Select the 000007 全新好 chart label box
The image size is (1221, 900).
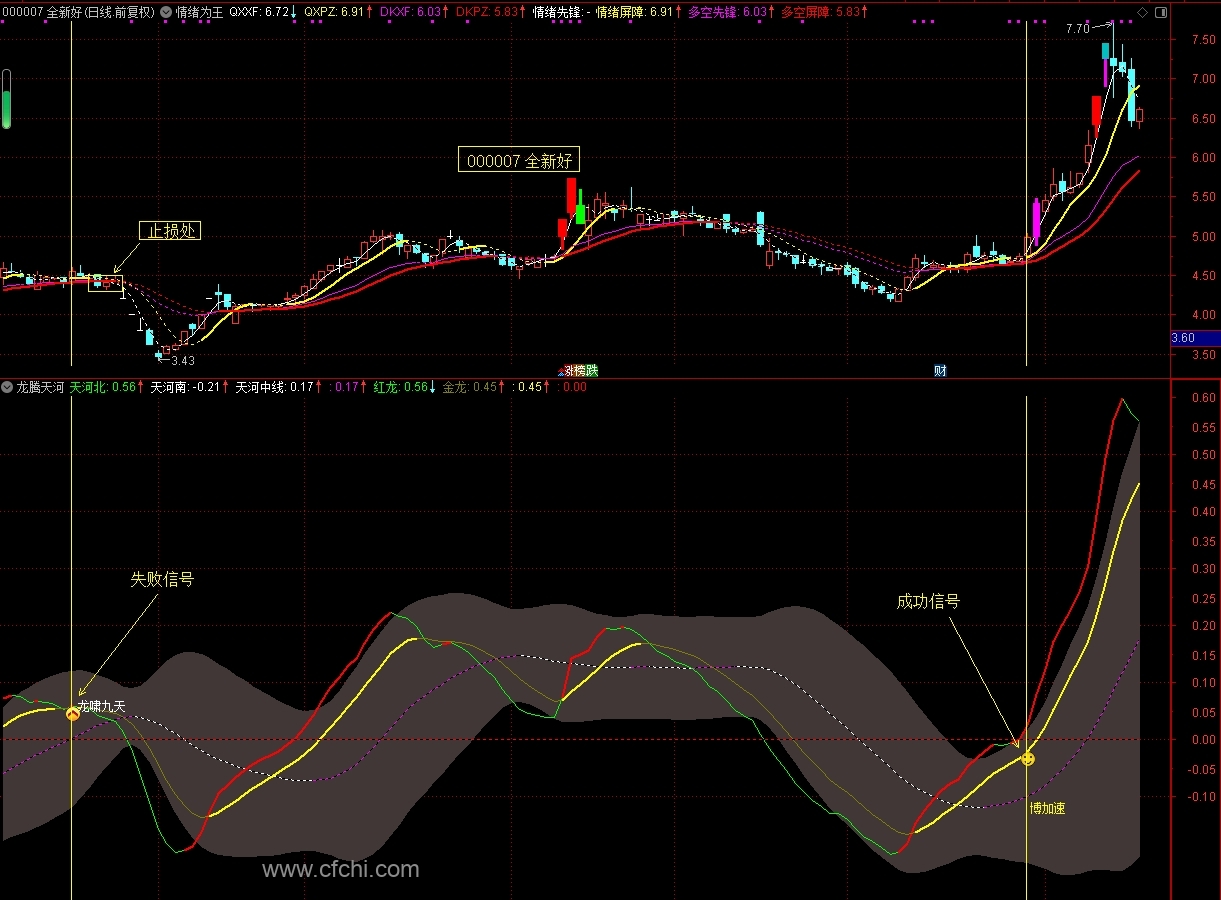point(518,161)
